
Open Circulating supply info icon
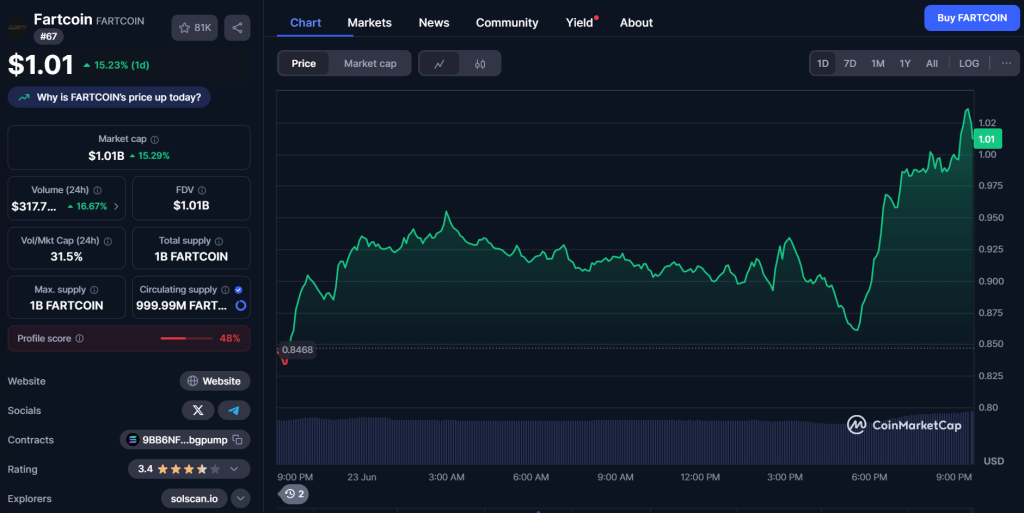[x=225, y=290]
